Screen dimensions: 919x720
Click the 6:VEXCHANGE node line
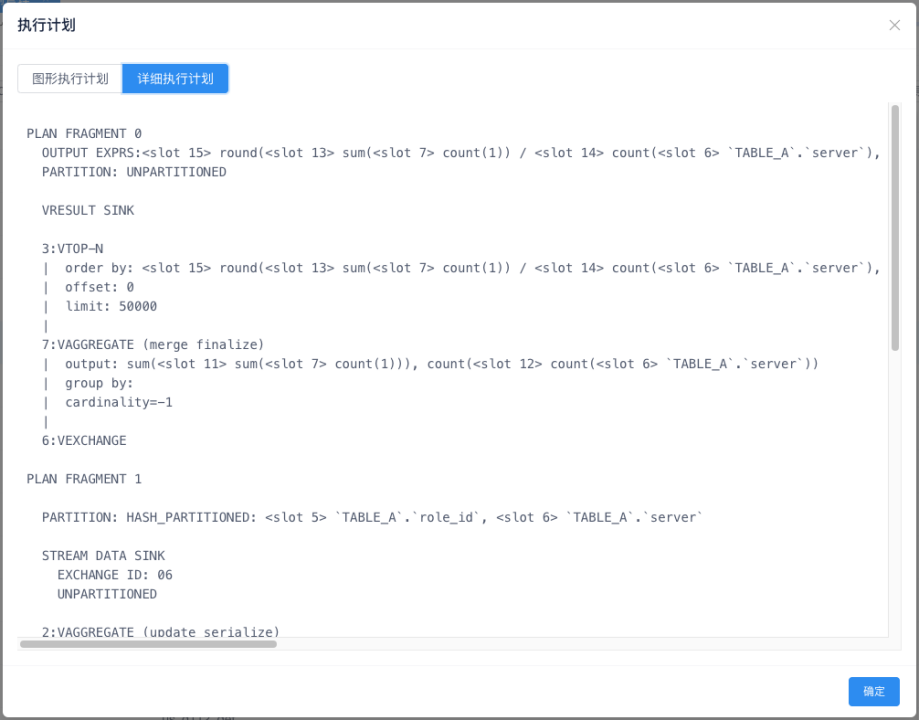(84, 440)
